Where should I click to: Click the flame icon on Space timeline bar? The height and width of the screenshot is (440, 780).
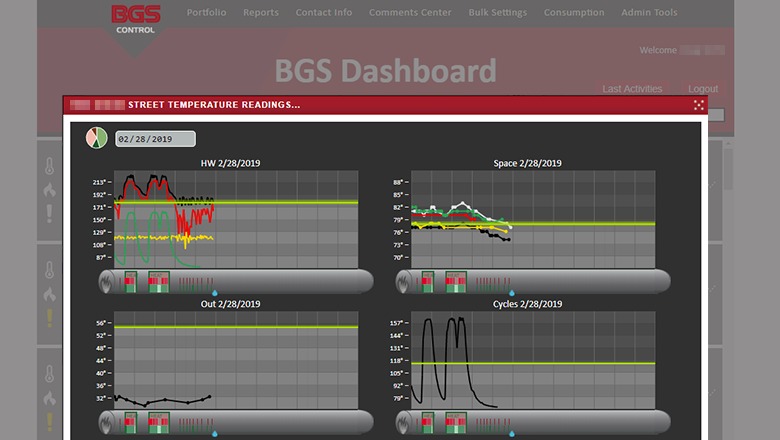(402, 282)
